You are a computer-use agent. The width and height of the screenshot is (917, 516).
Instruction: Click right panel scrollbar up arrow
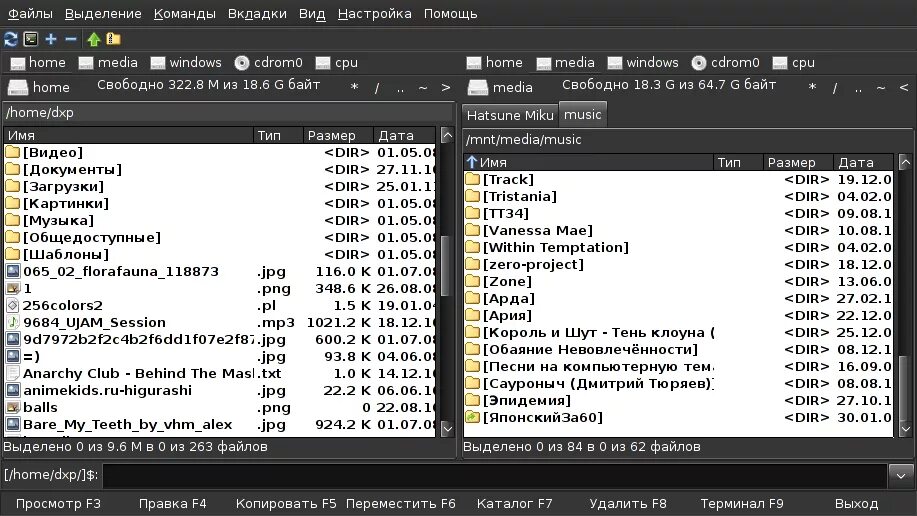pos(905,162)
